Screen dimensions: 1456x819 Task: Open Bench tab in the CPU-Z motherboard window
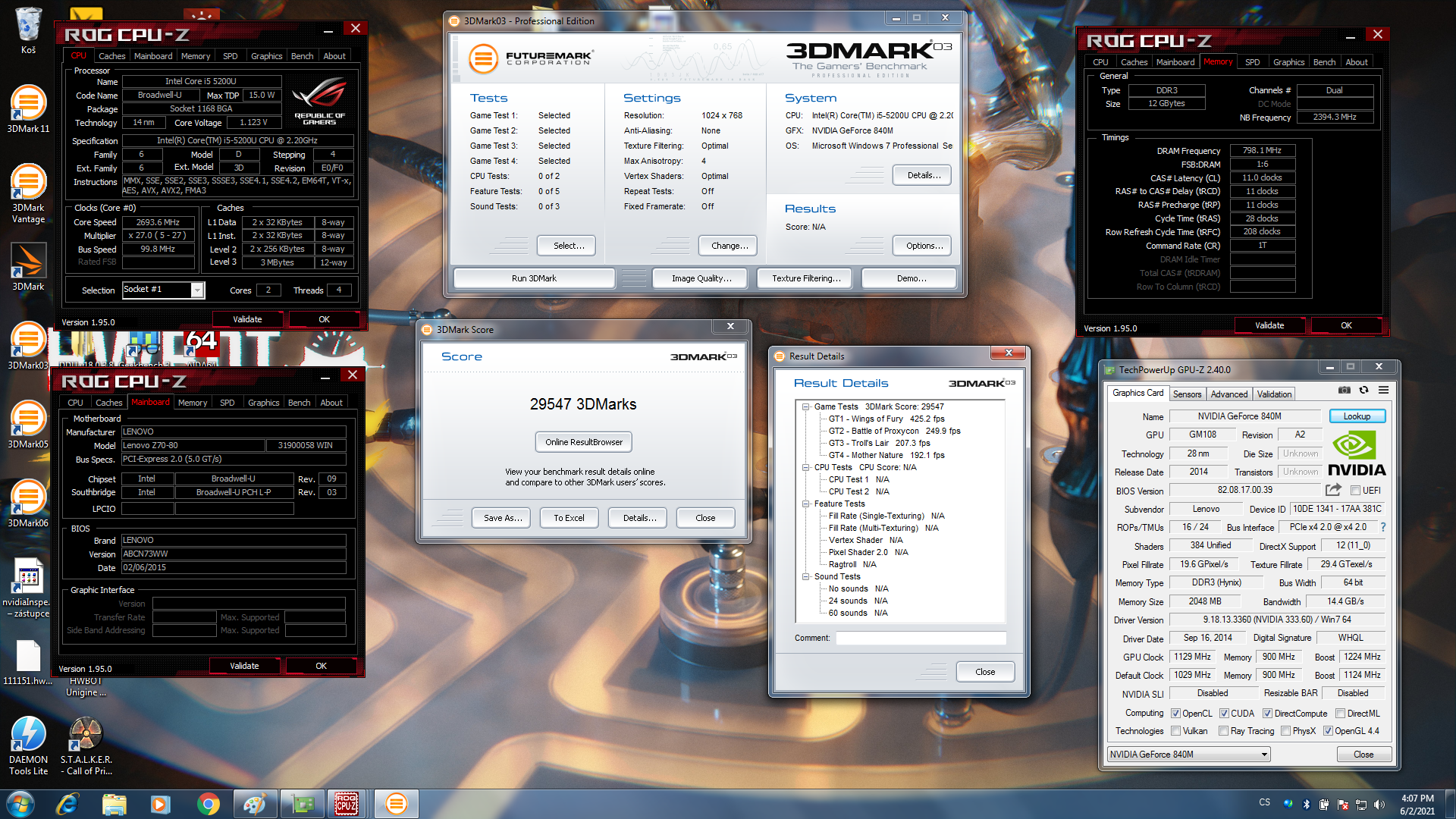click(x=299, y=403)
